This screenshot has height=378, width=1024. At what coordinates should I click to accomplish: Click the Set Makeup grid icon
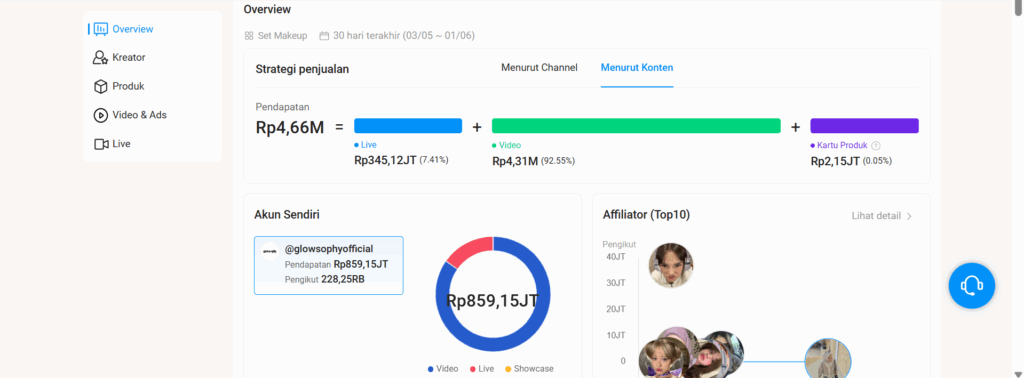point(249,36)
